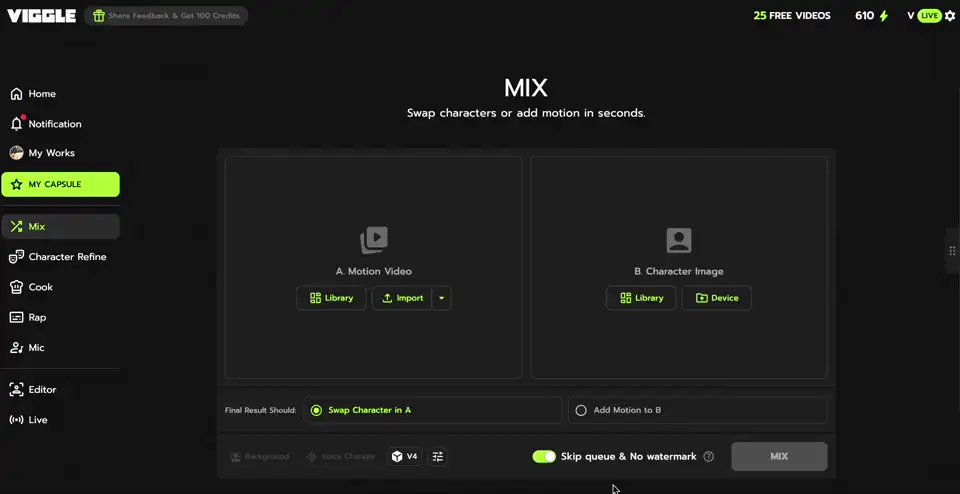Click "Swap characters or add motion in seconds." text
This screenshot has height=494, width=960.
tap(526, 113)
